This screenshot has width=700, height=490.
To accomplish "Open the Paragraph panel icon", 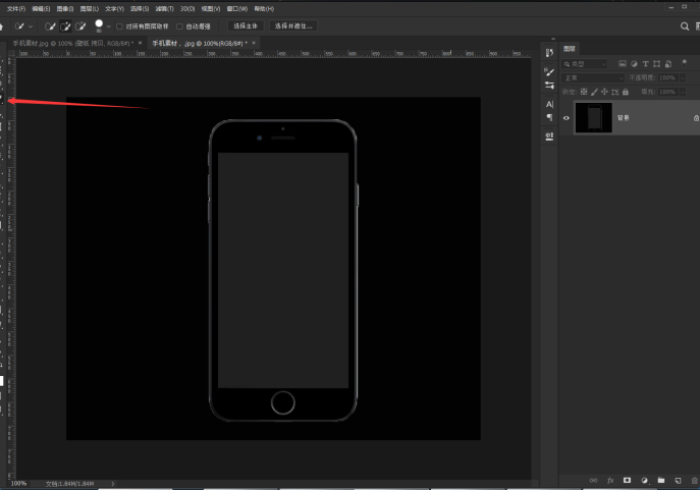I will [549, 118].
